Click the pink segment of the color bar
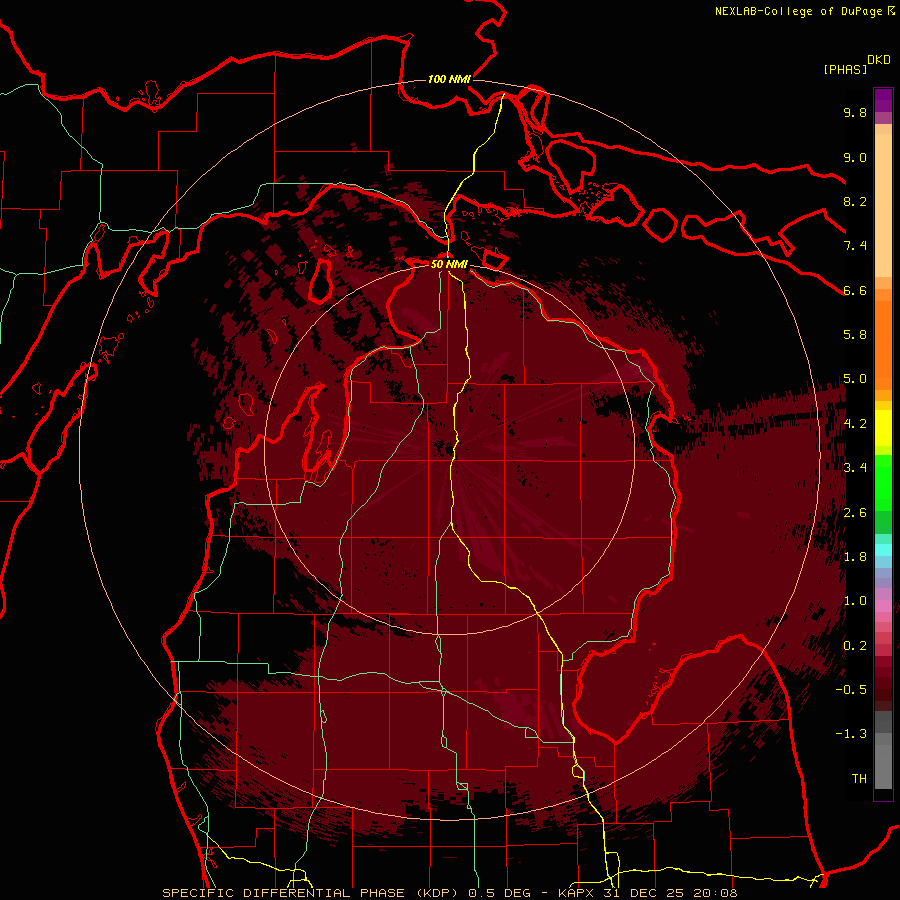Viewport: 900px width, 900px height. 883,606
